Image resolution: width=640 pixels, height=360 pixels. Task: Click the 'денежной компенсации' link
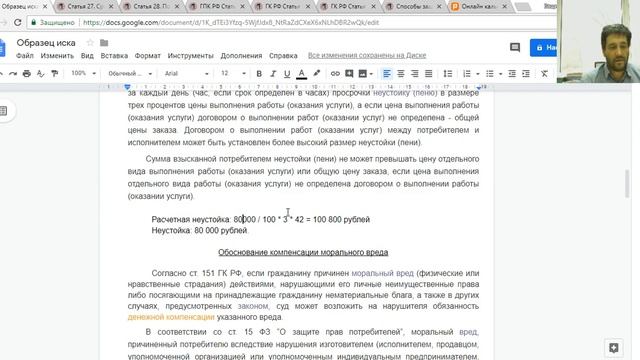171,317
